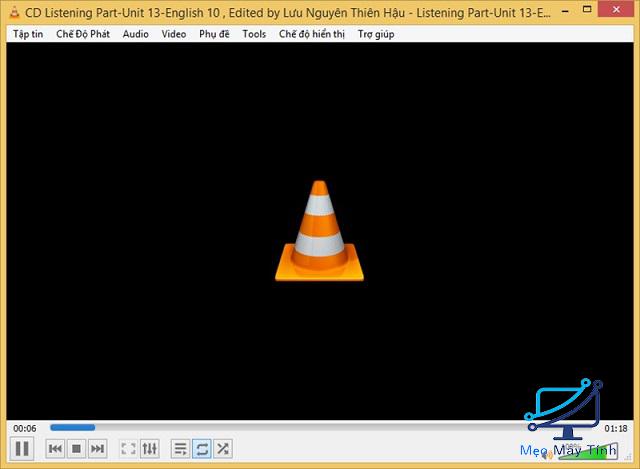Expand the Video menu
Screen dimensions: 640x469
[x=173, y=34]
